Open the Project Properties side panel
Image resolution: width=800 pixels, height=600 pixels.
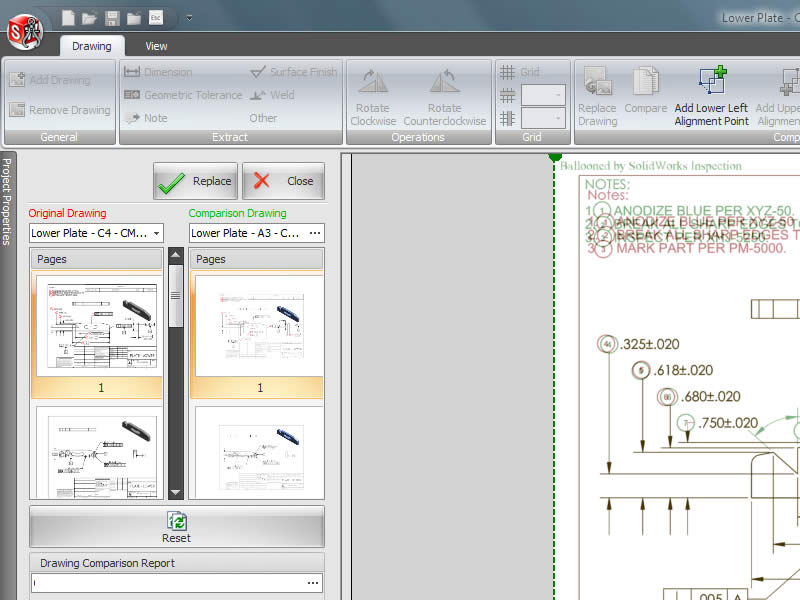click(x=8, y=200)
